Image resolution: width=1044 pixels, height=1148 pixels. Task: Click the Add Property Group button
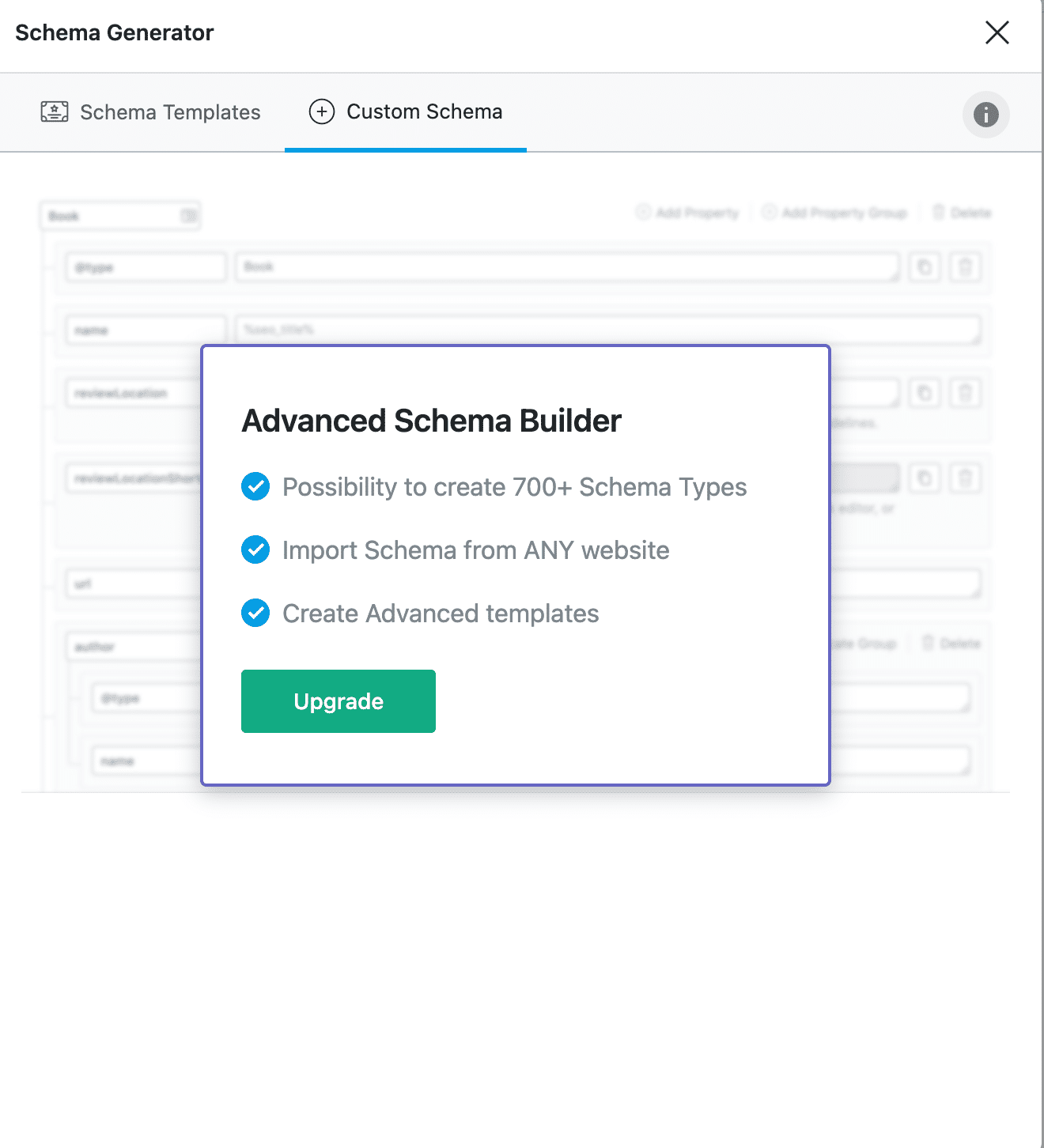coord(834,213)
